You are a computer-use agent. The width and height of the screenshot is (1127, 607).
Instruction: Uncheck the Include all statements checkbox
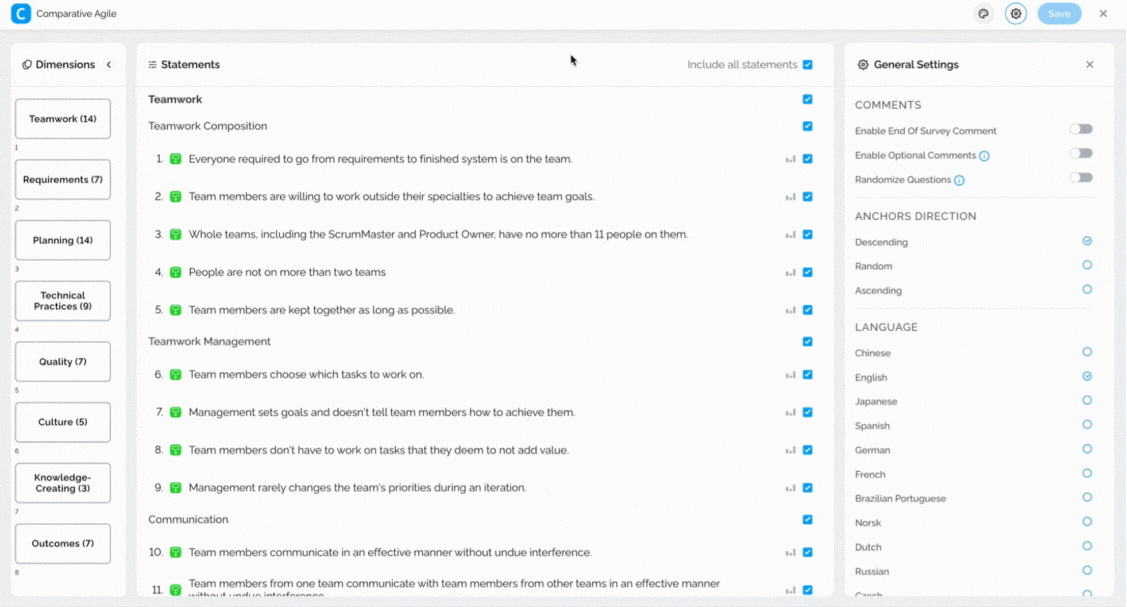pyautogui.click(x=807, y=65)
